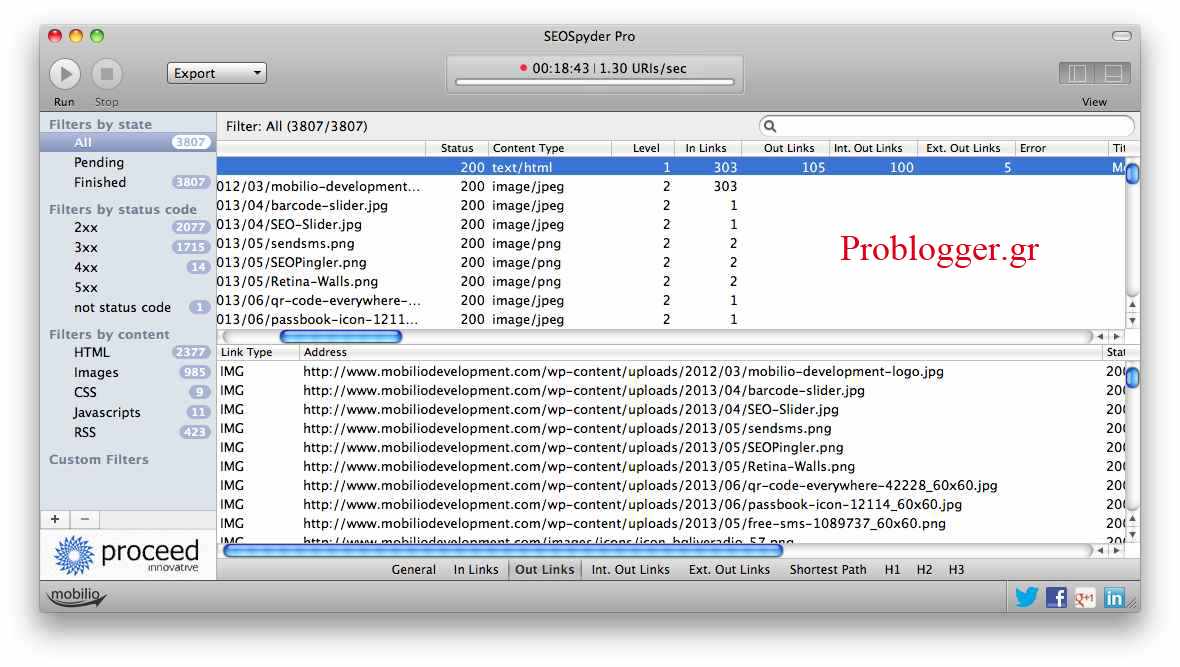Open the LinkedIn share icon

1114,597
